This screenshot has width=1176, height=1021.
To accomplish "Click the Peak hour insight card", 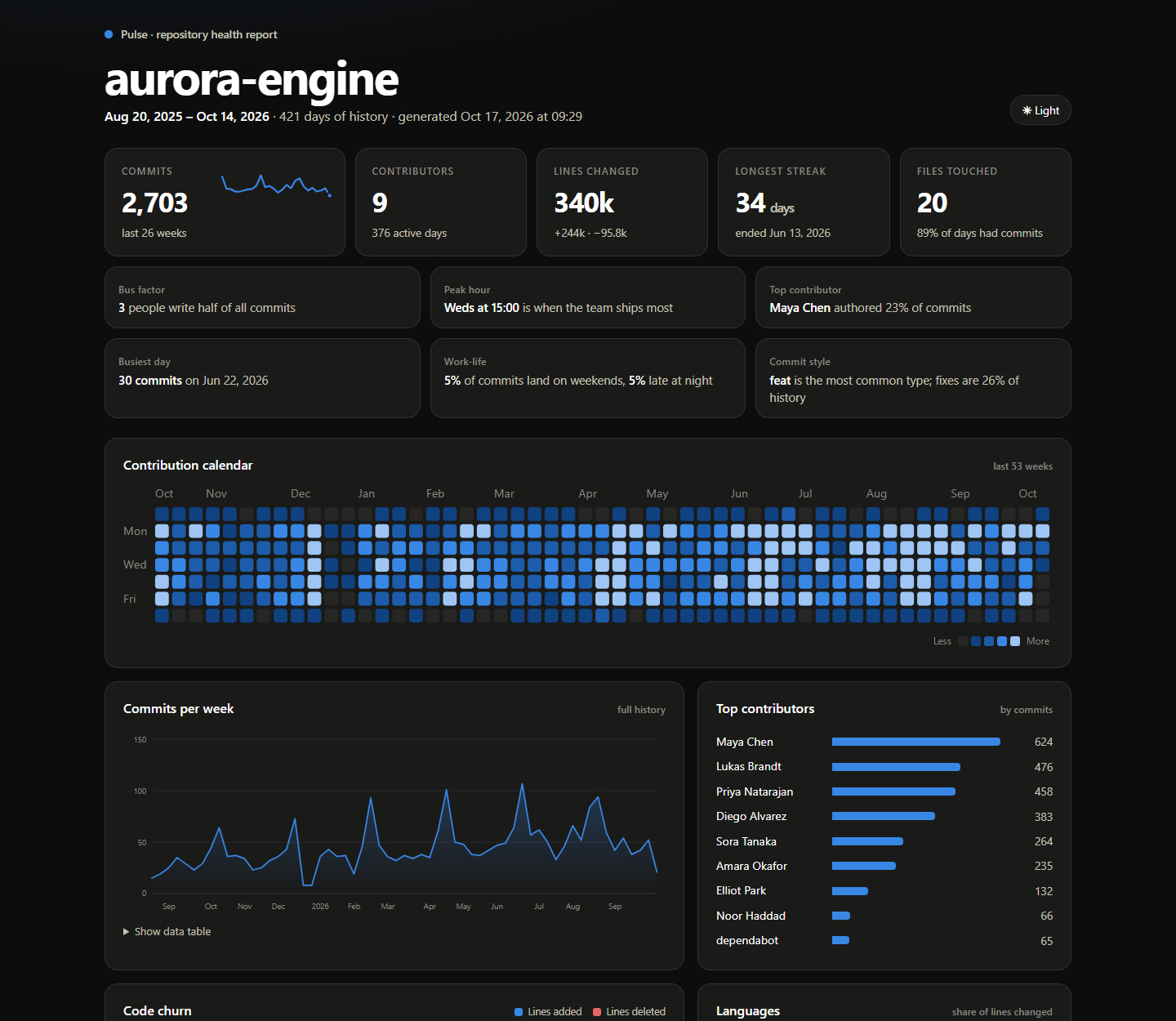I will click(x=588, y=297).
